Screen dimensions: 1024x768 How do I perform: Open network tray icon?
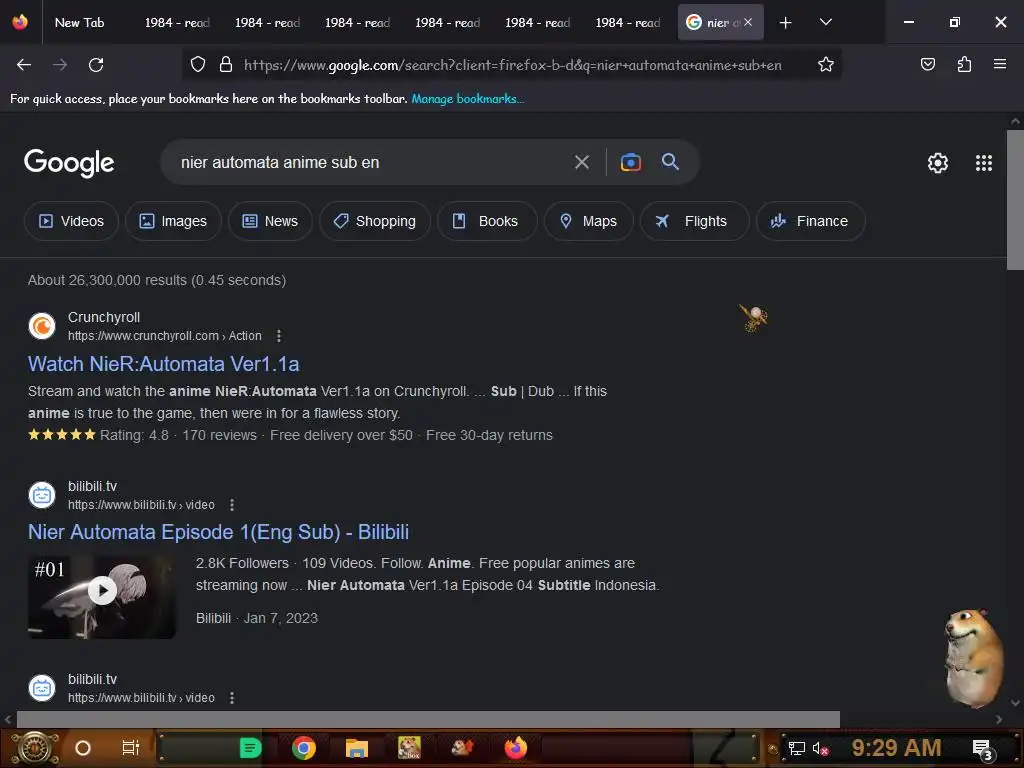click(x=796, y=748)
